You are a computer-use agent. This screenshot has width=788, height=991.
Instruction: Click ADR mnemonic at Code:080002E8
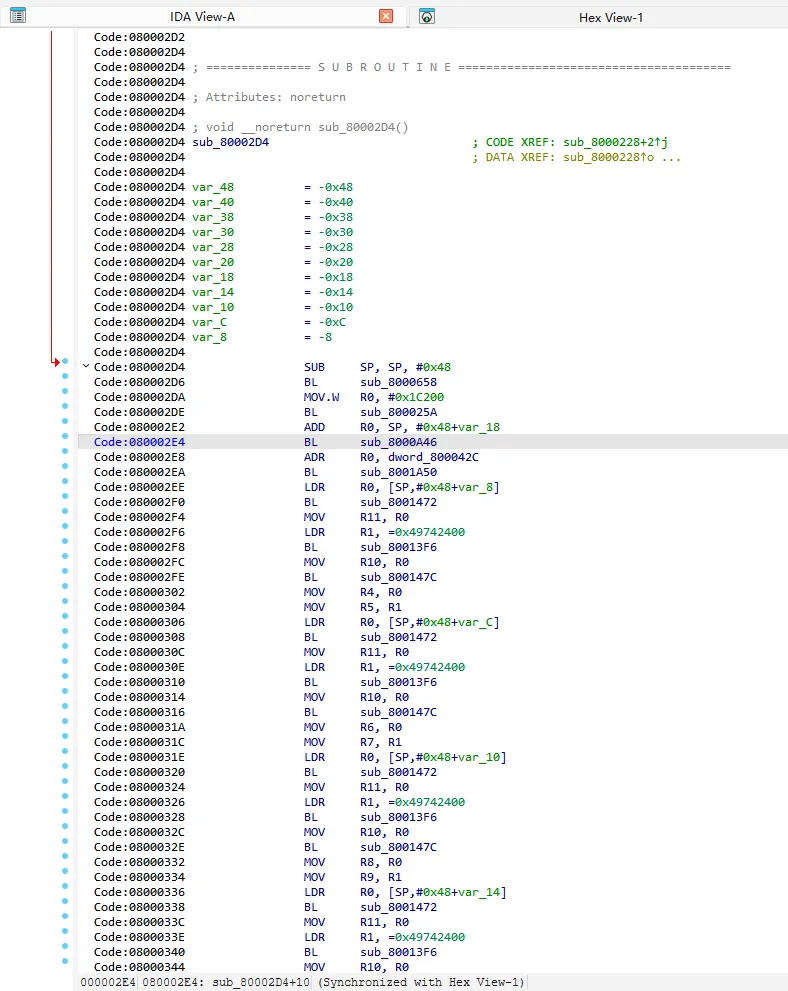click(314, 457)
